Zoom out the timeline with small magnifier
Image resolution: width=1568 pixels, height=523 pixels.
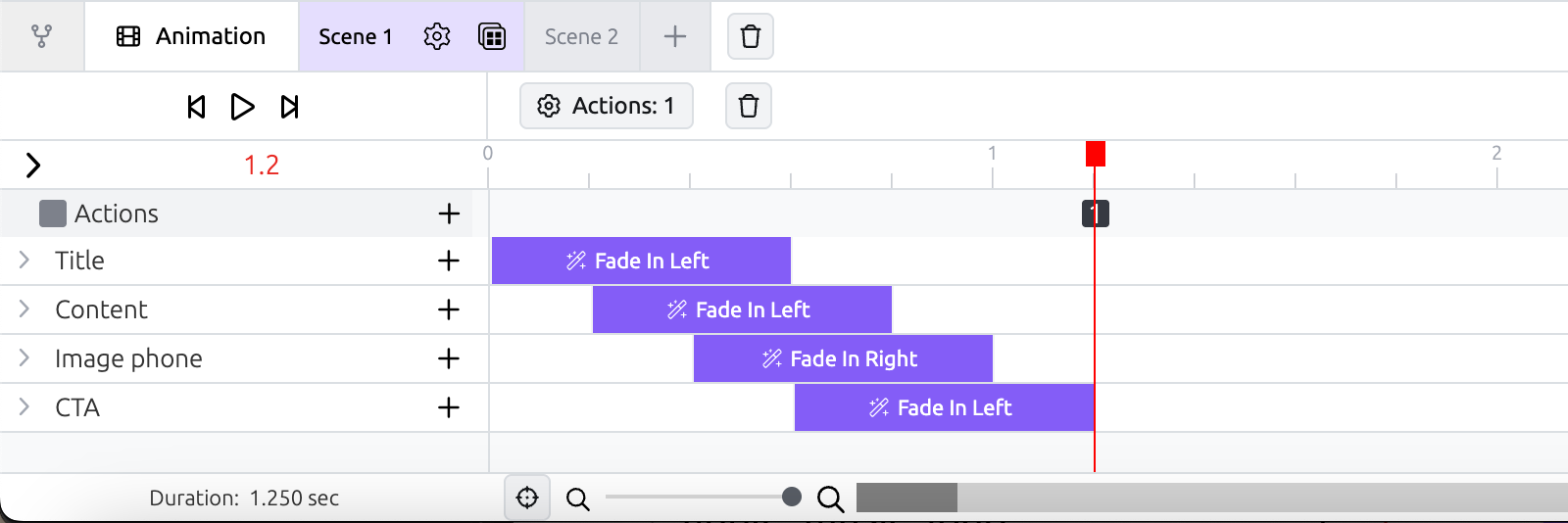(x=578, y=499)
